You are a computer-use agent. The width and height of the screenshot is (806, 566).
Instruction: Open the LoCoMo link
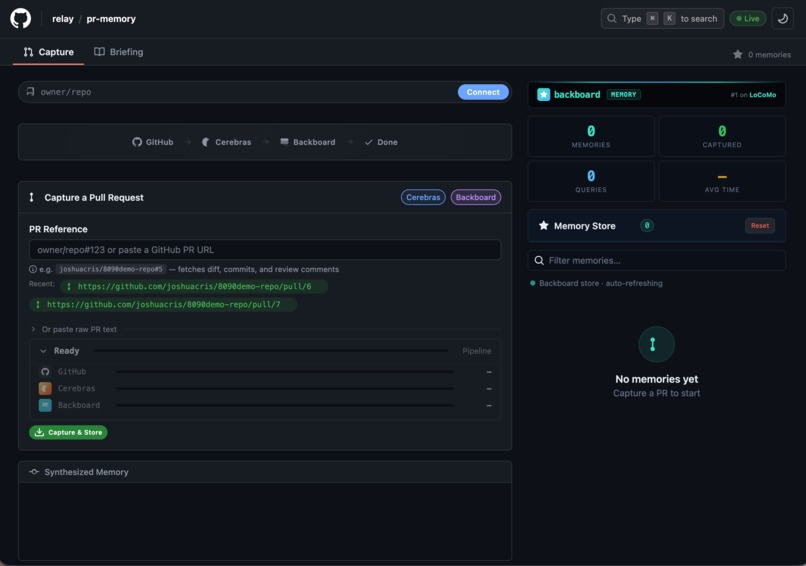[762, 95]
